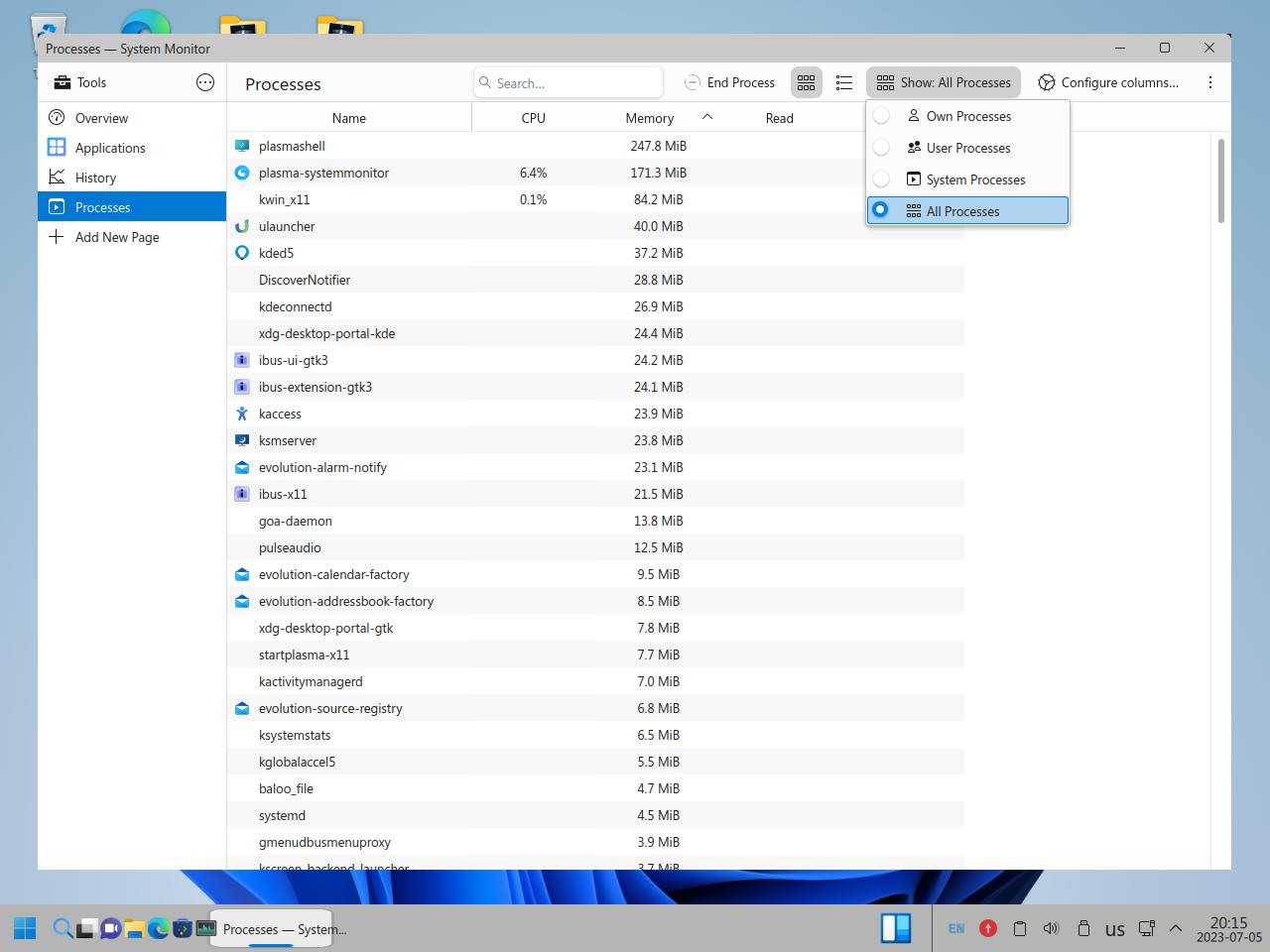Viewport: 1270px width, 952px height.
Task: Pick System Processes filter
Action: [x=967, y=179]
